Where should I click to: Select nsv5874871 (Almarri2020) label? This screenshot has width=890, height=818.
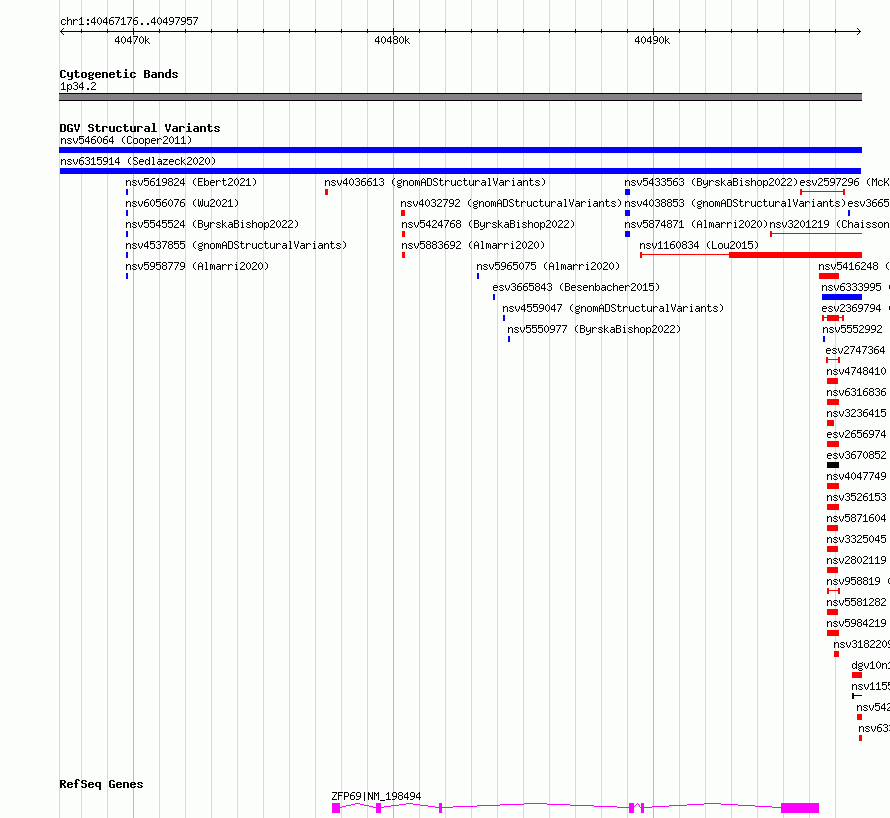[696, 224]
